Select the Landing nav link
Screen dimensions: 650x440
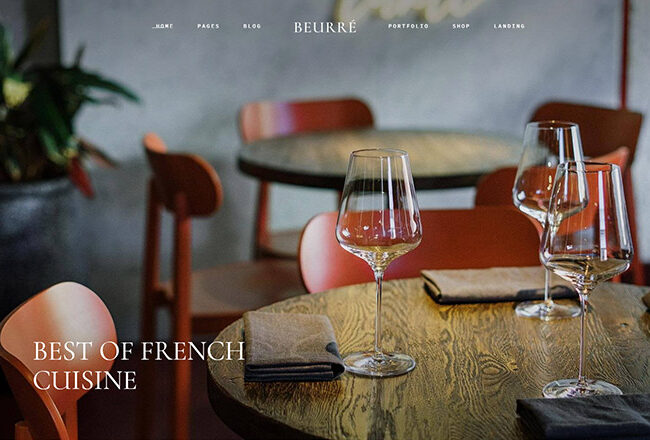click(x=509, y=26)
